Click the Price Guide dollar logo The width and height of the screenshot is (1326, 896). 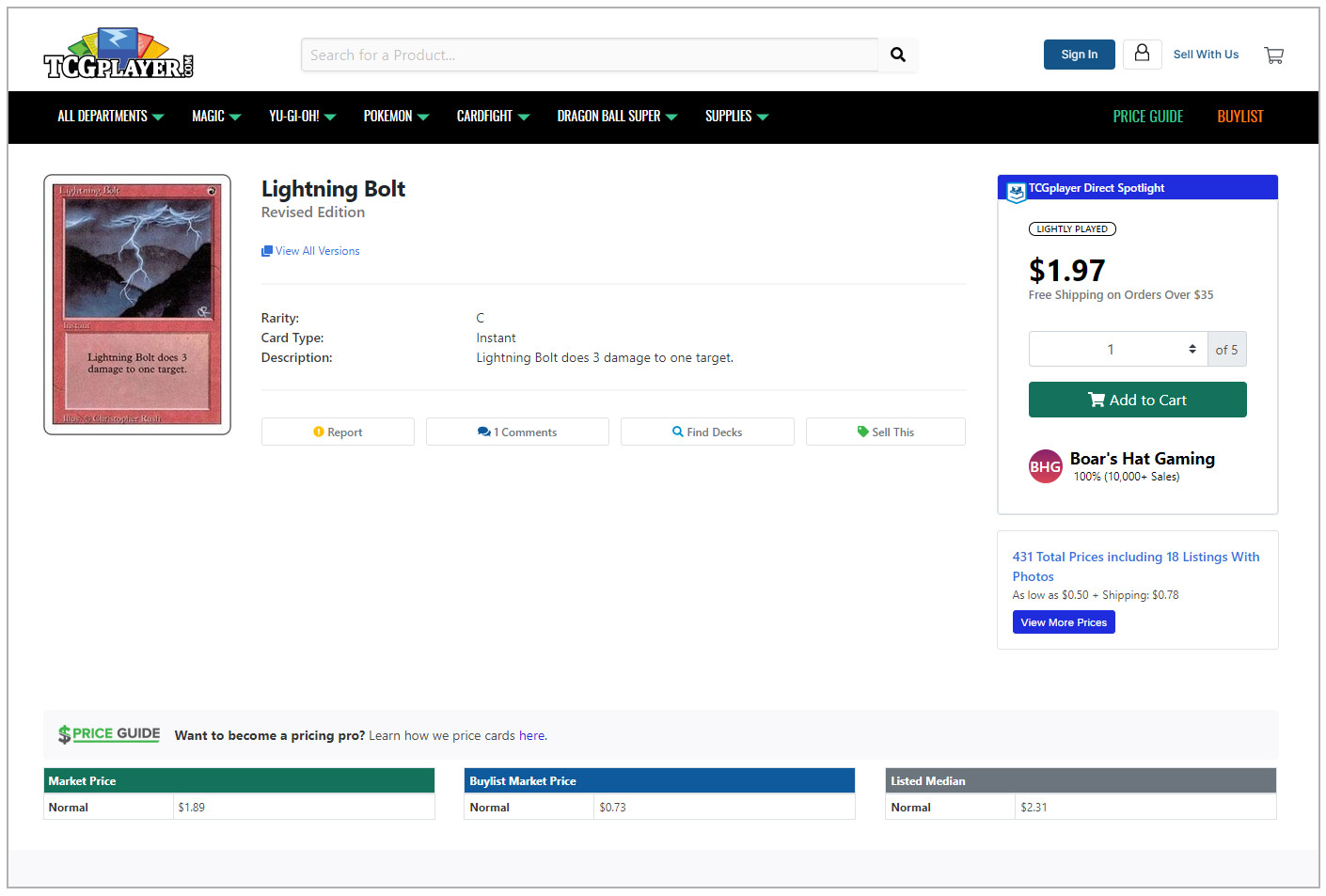(x=109, y=734)
